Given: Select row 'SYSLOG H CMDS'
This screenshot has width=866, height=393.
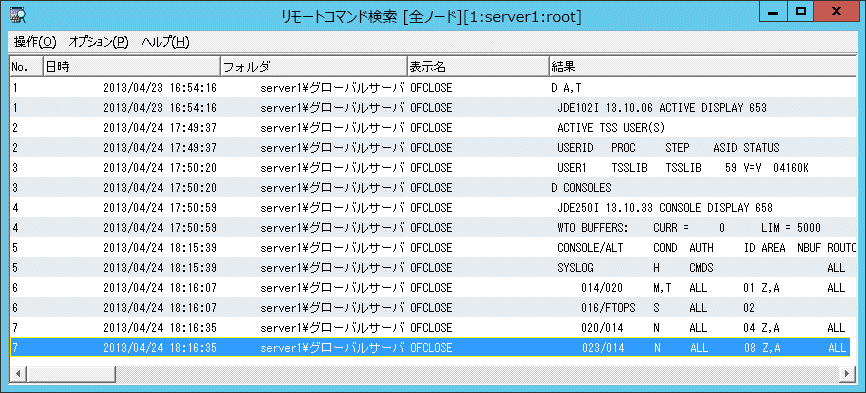Looking at the screenshot, I should click(x=430, y=267).
